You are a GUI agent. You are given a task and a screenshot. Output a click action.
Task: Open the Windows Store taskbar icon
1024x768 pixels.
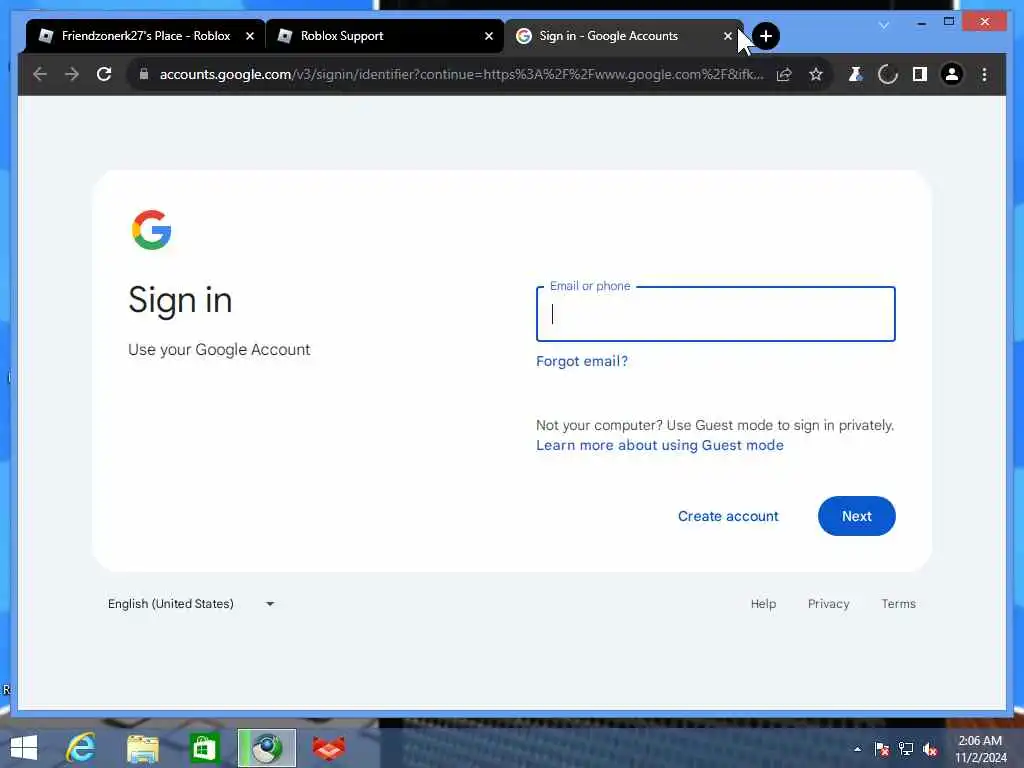(204, 748)
